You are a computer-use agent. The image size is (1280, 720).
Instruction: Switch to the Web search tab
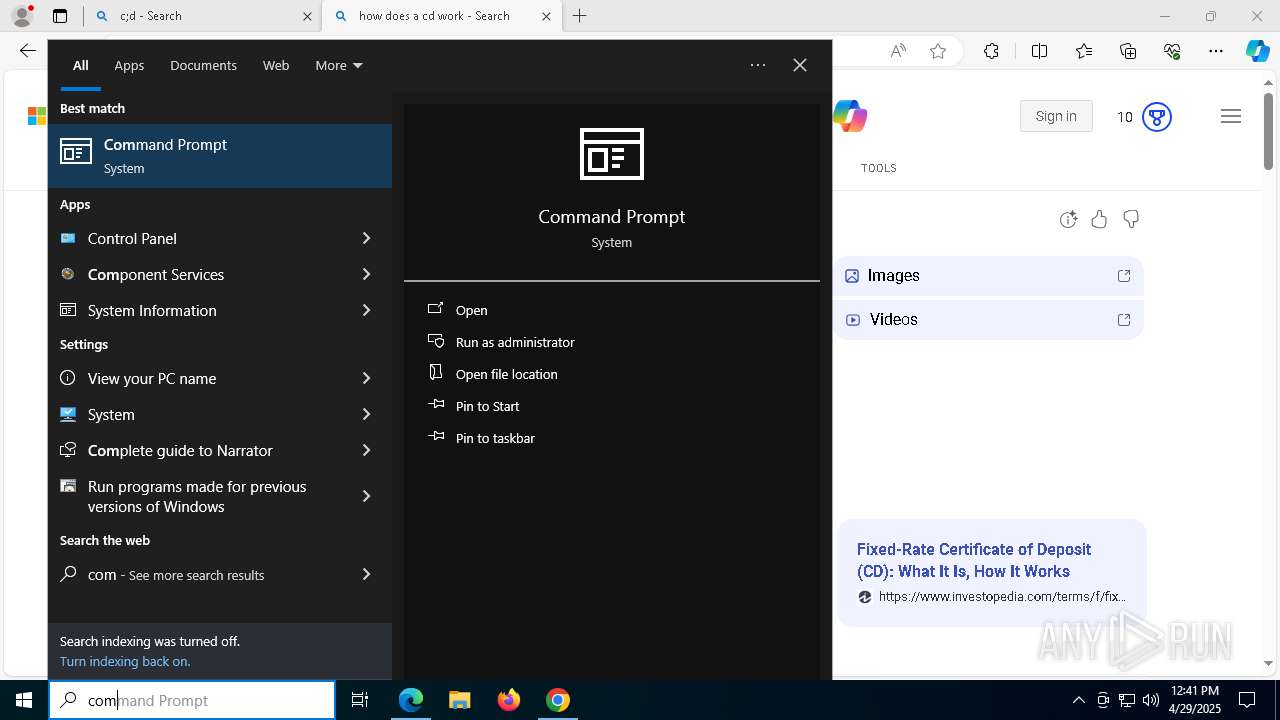276,65
